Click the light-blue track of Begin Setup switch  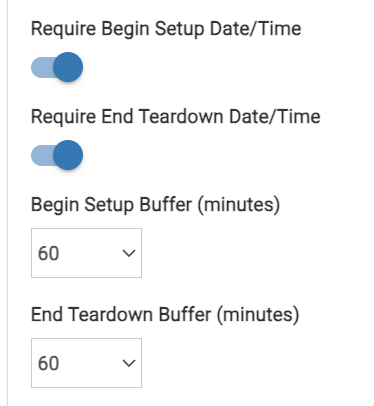pos(42,67)
